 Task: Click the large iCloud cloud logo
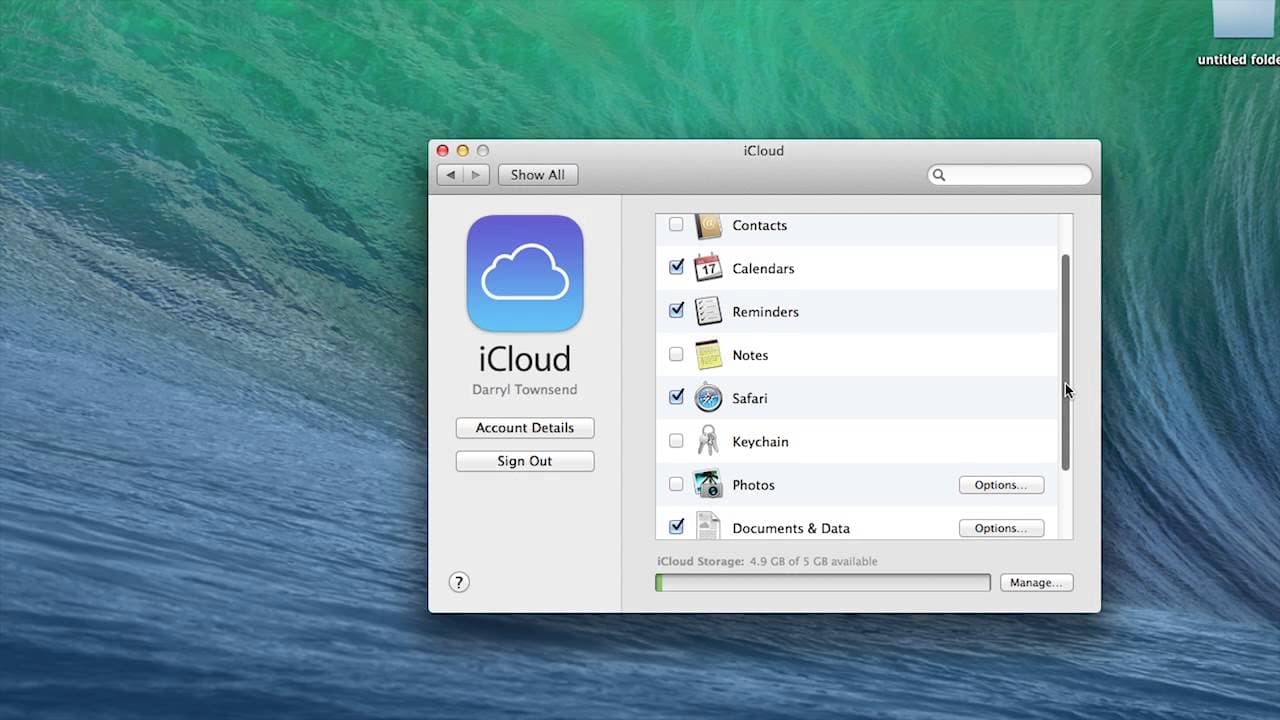(525, 273)
